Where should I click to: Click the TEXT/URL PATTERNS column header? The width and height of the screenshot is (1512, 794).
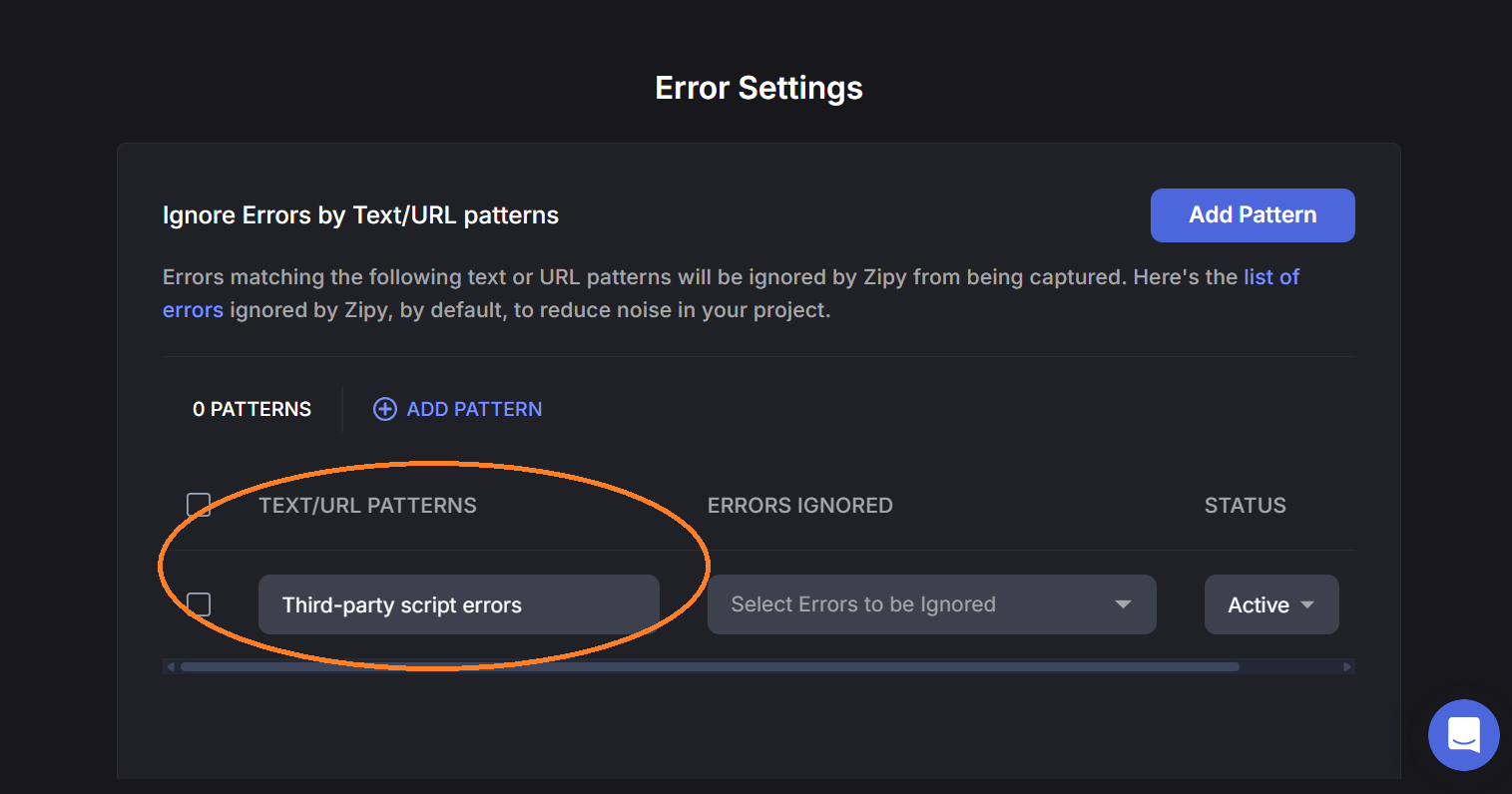[x=367, y=506]
